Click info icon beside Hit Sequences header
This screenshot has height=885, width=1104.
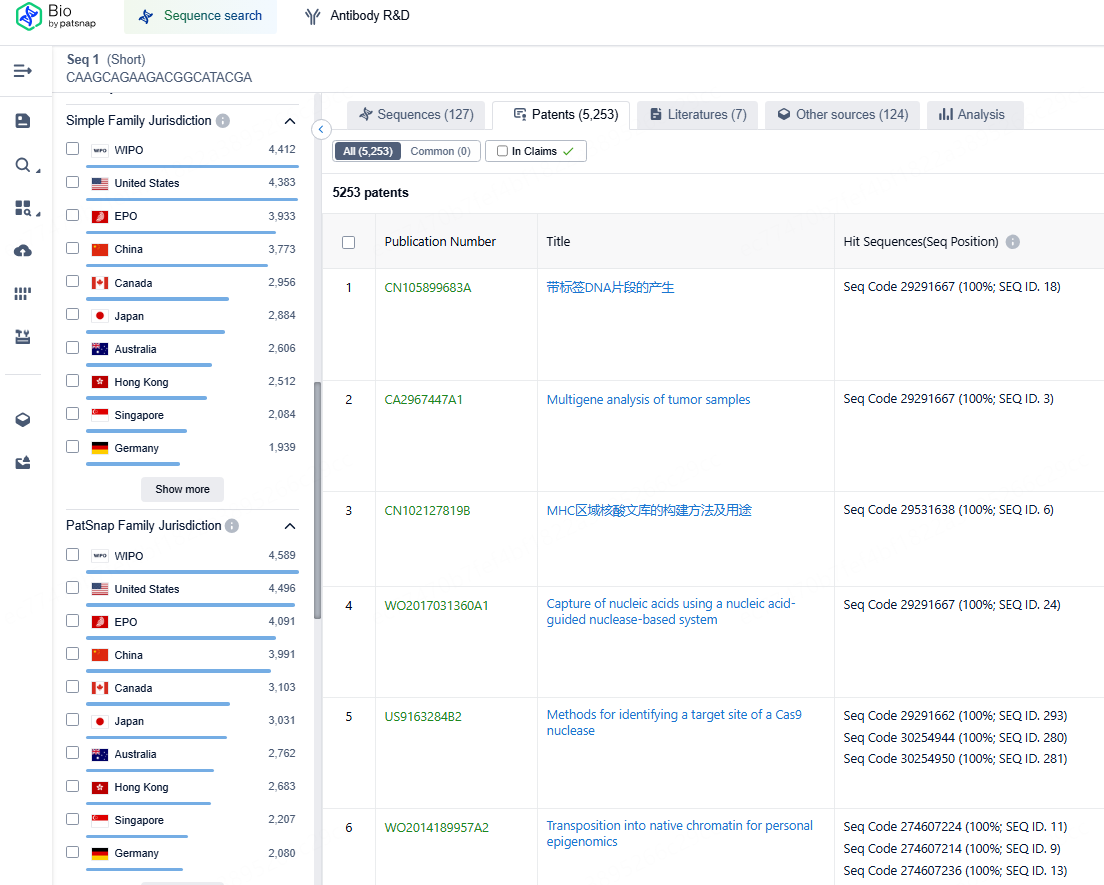[x=1013, y=242]
